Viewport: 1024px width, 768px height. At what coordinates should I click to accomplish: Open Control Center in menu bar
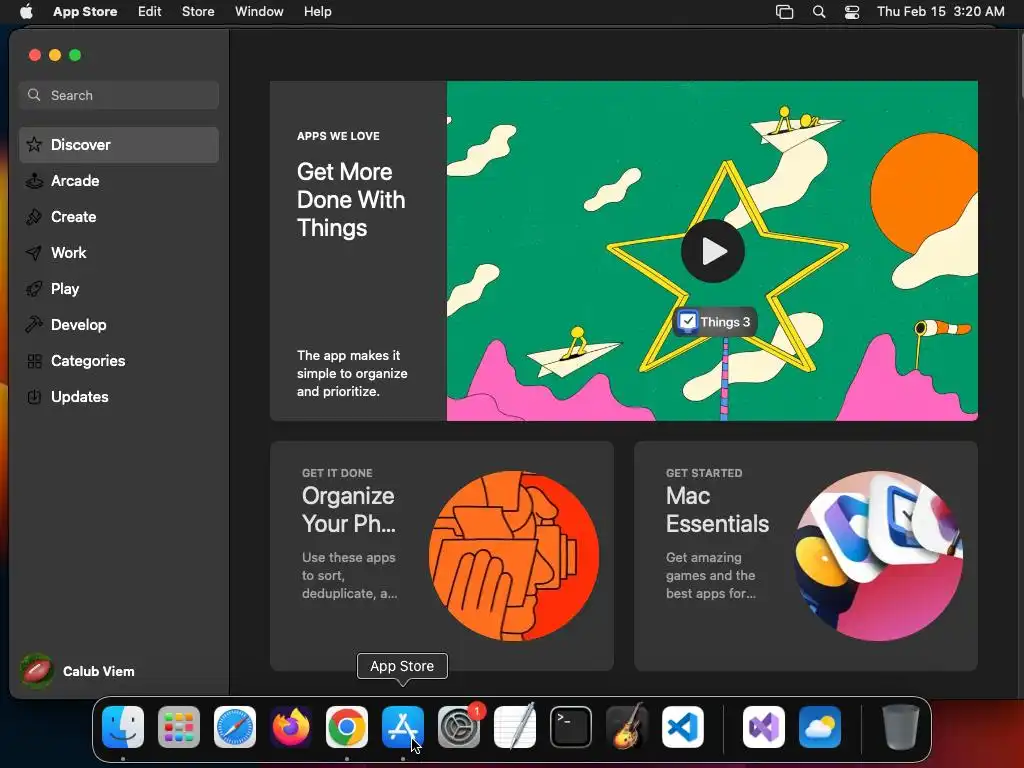(852, 12)
